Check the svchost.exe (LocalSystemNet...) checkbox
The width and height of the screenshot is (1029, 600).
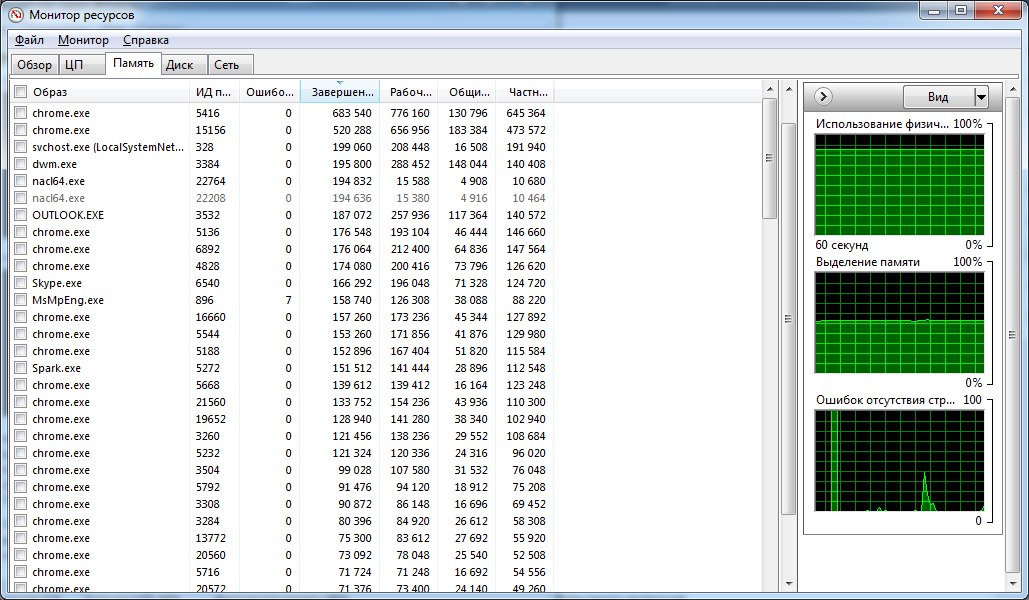click(20, 147)
